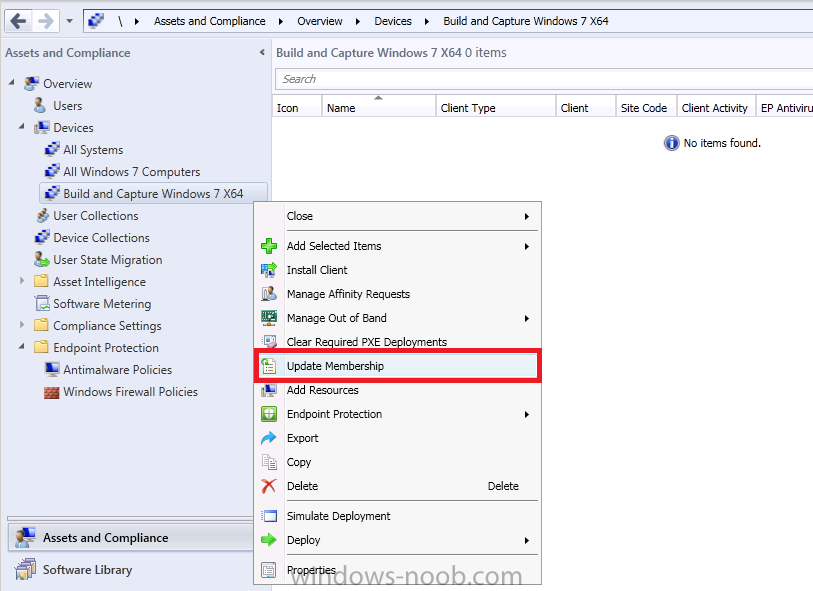Screen dimensions: 813x591
Task: Choose Manage Affinity Requests
Action: pos(398,294)
